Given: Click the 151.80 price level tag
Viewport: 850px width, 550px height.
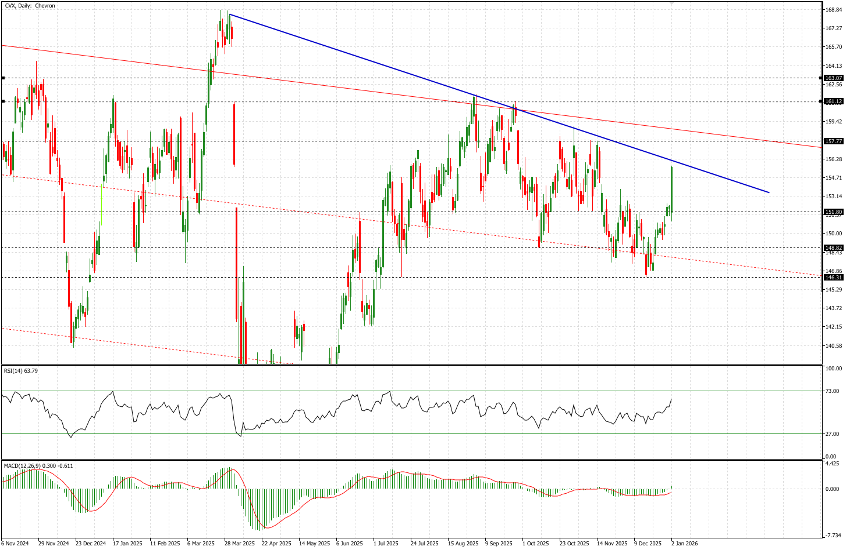Looking at the screenshot, I should coord(834,212).
